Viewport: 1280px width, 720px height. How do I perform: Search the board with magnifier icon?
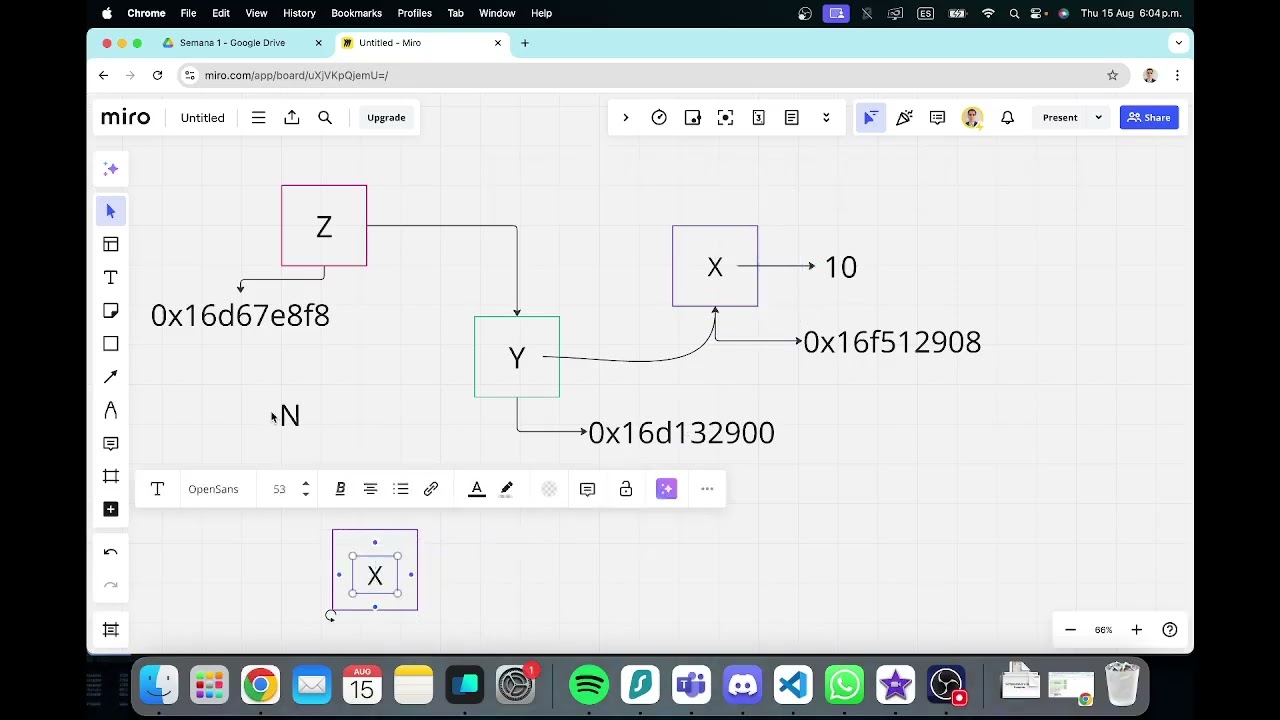click(325, 118)
